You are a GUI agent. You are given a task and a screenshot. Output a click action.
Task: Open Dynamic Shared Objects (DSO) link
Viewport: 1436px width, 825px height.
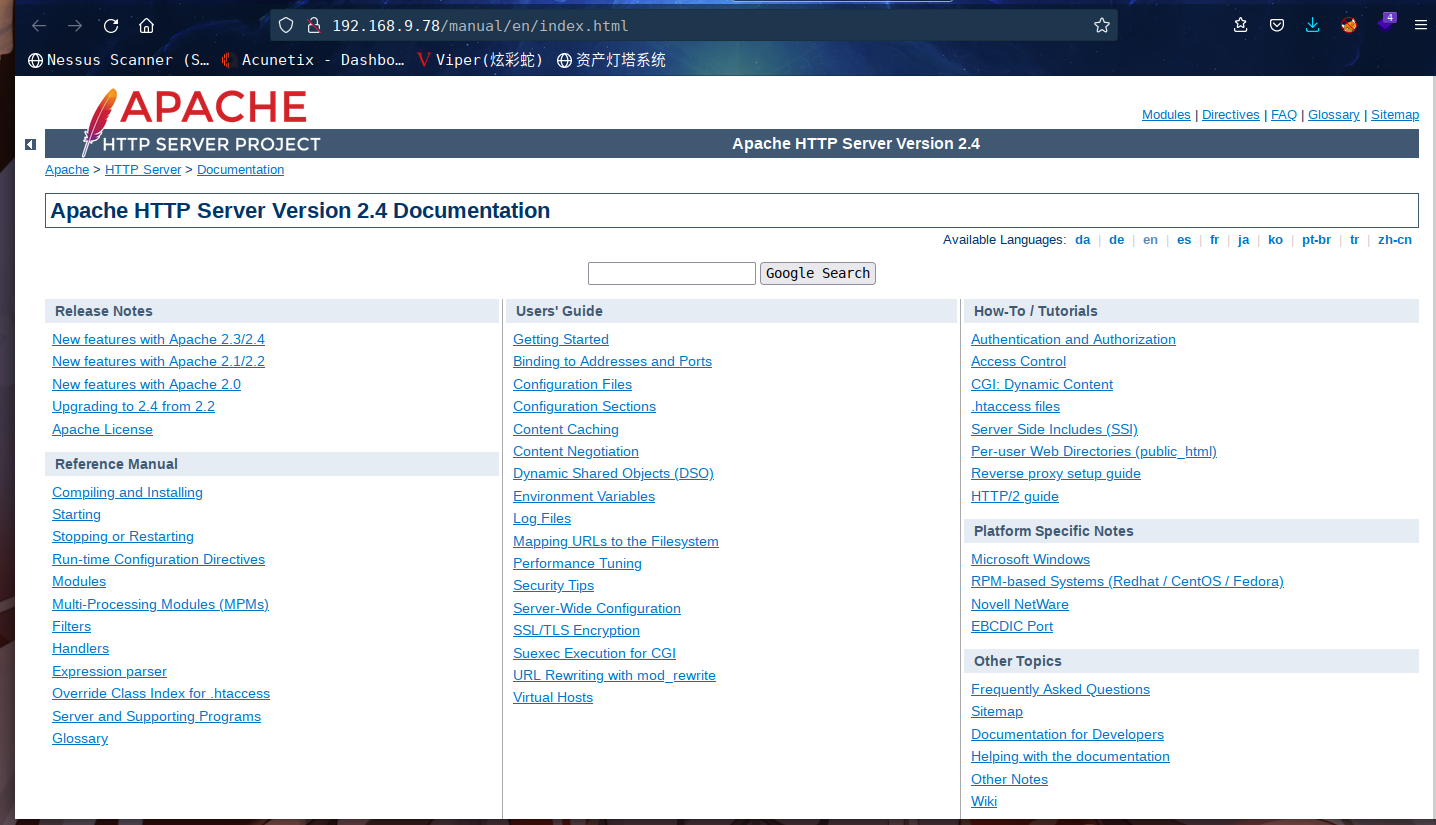[613, 473]
